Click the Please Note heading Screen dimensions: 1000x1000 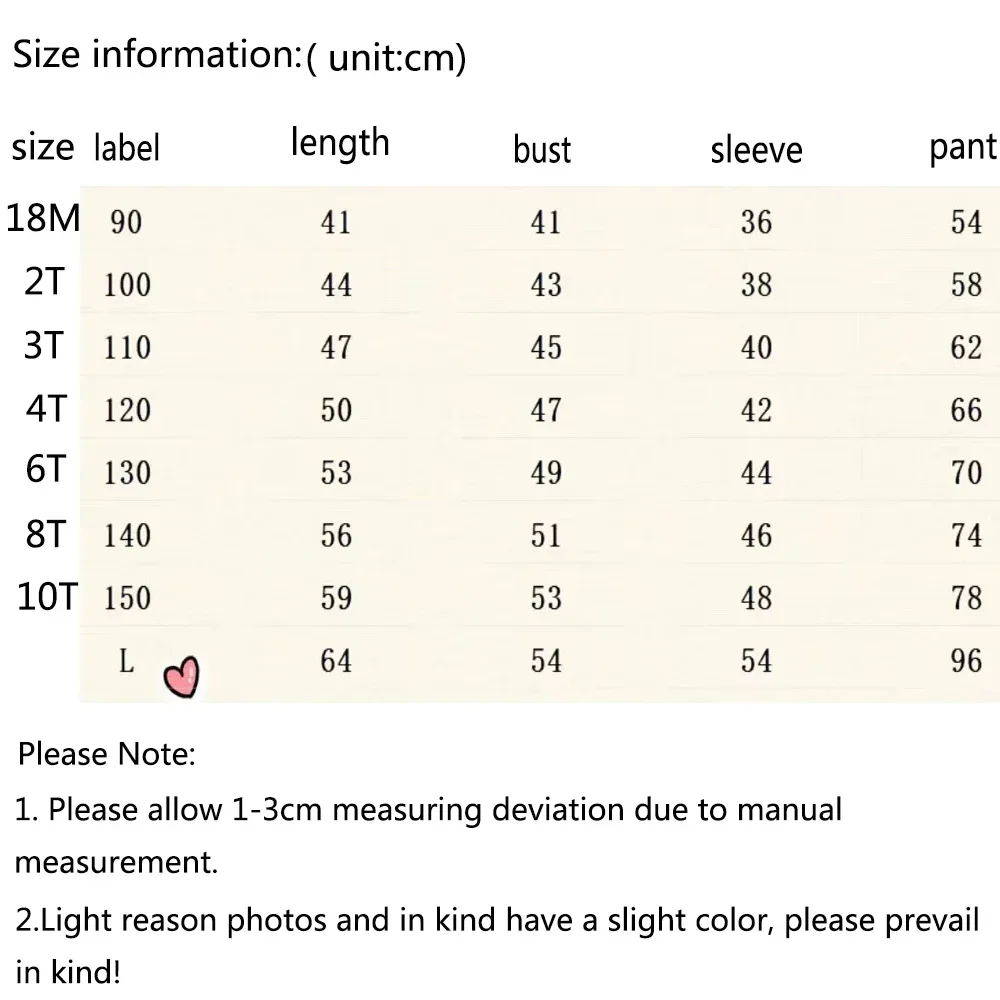107,754
